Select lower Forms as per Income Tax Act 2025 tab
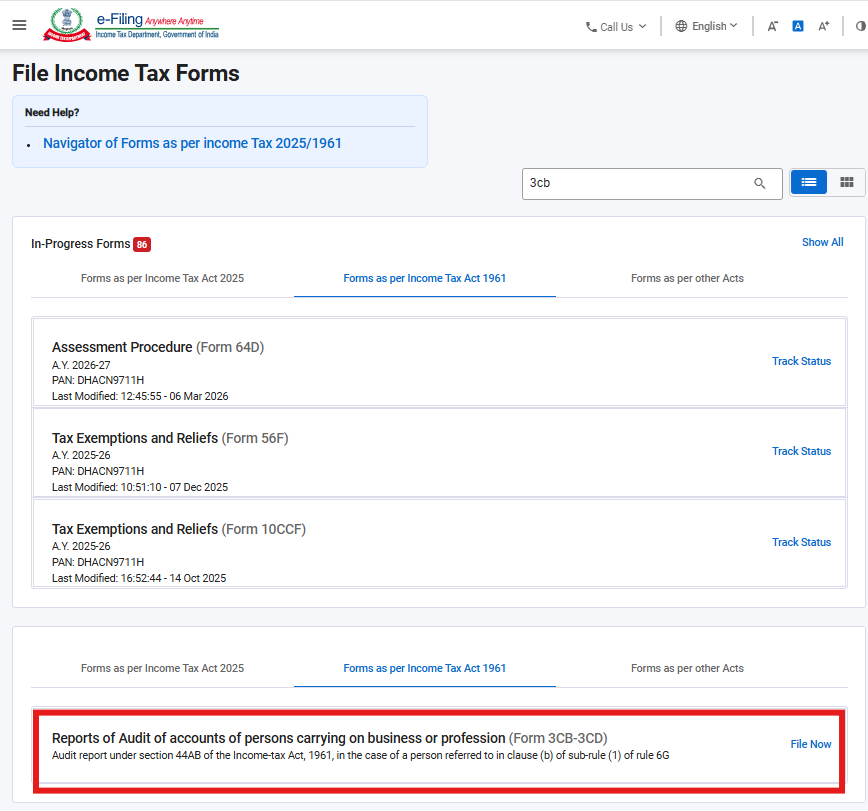The height and width of the screenshot is (811, 868). [x=162, y=668]
